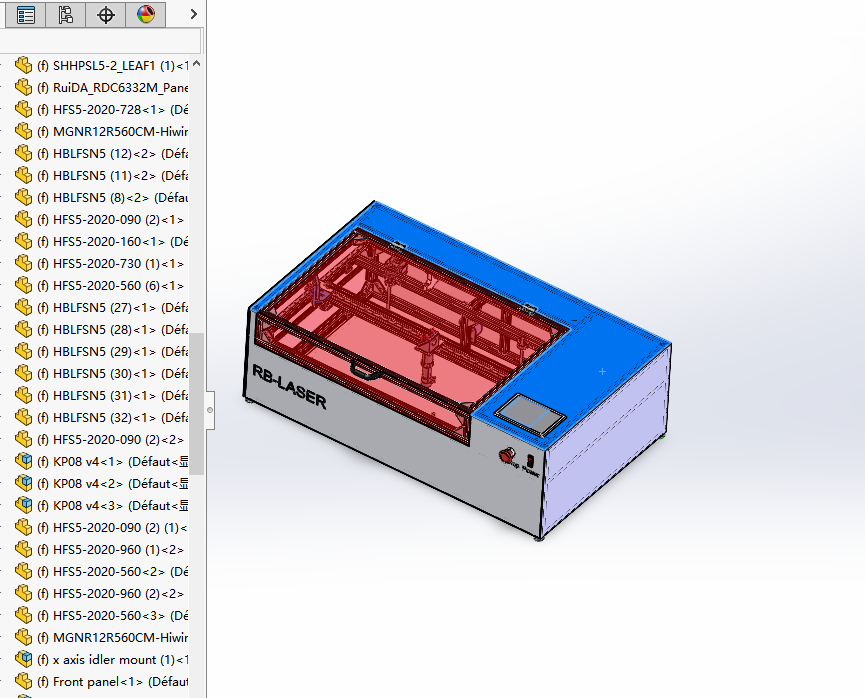Click part icon beside x axis idler mount

pos(23,659)
